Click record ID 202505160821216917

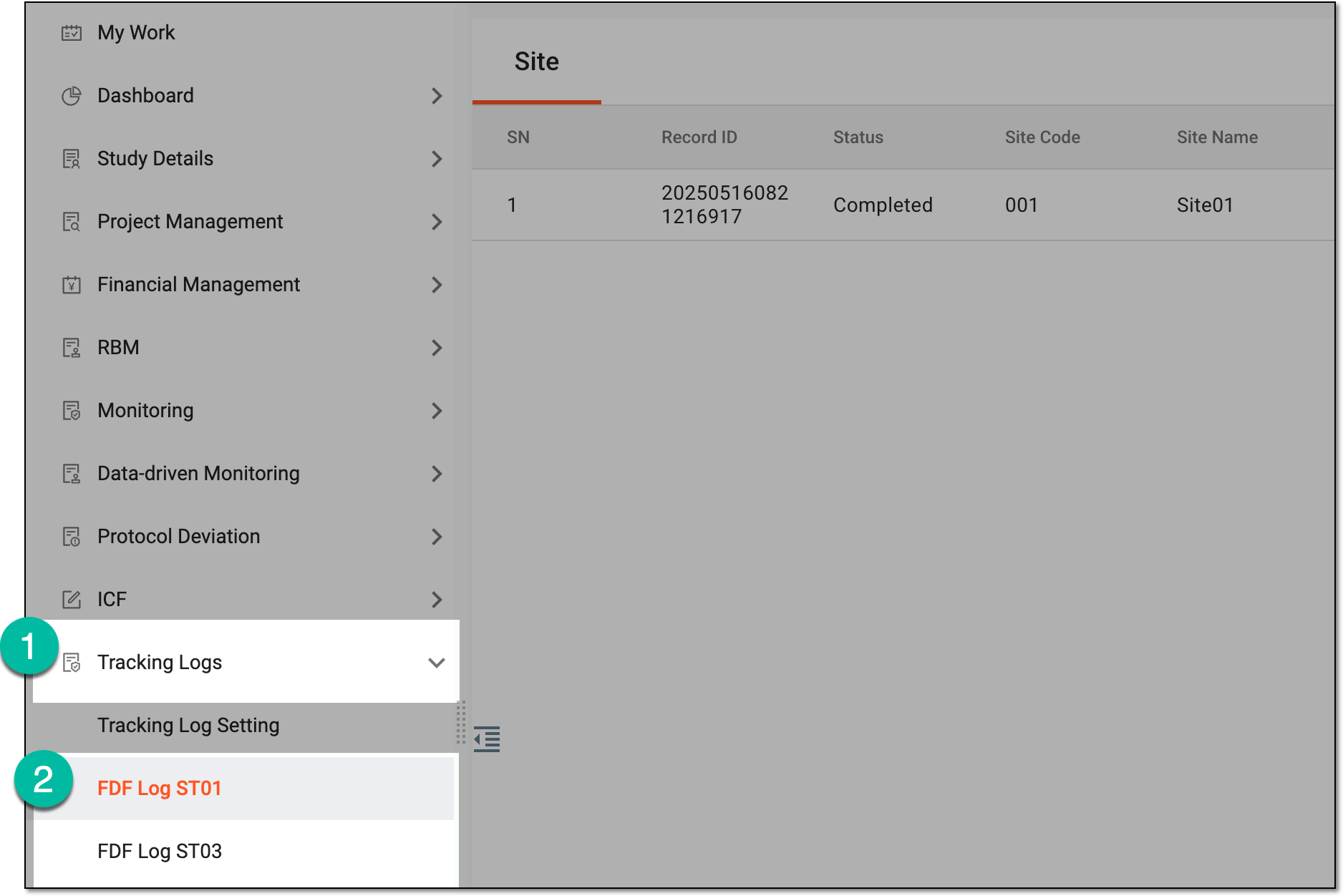(724, 205)
